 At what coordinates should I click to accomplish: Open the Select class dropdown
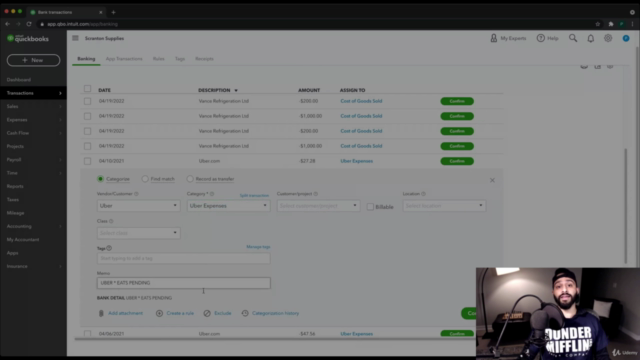pos(139,233)
